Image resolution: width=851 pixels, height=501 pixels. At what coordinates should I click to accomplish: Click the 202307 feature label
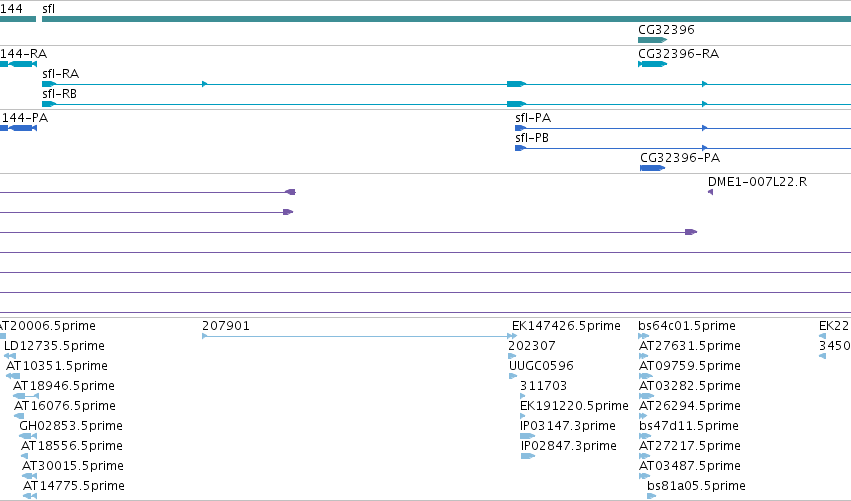click(531, 346)
